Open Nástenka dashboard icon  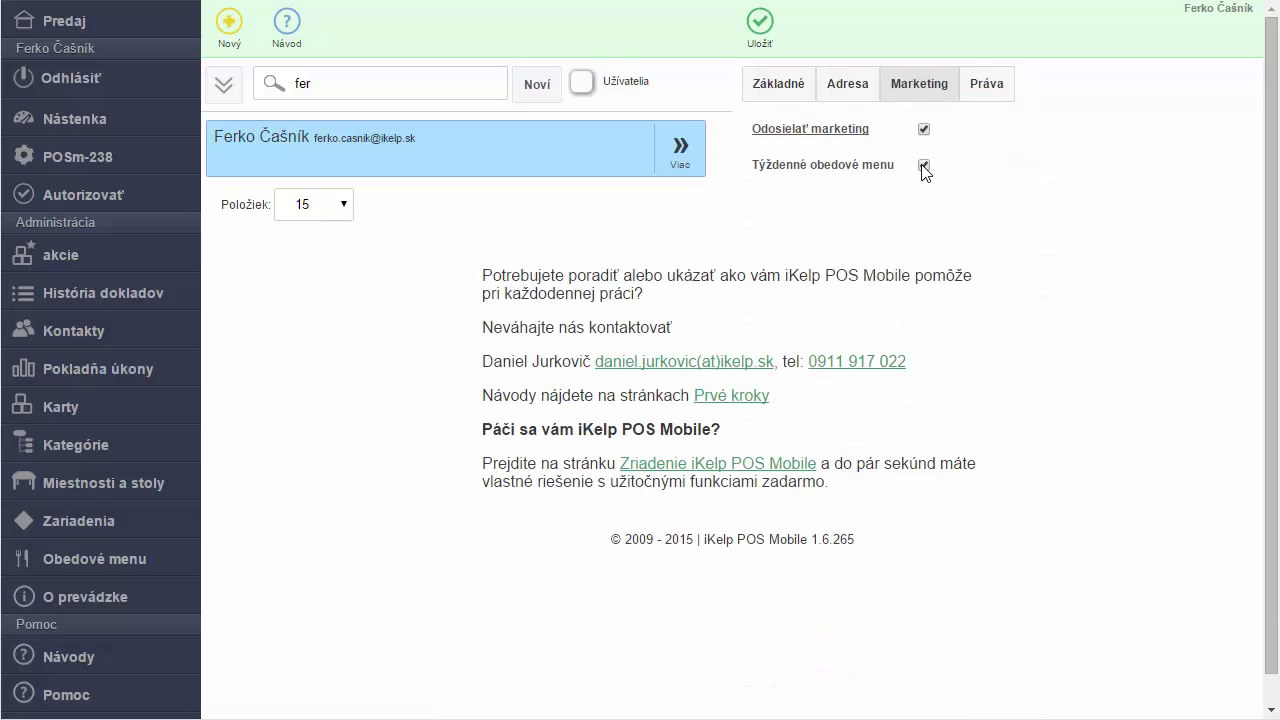(x=24, y=118)
